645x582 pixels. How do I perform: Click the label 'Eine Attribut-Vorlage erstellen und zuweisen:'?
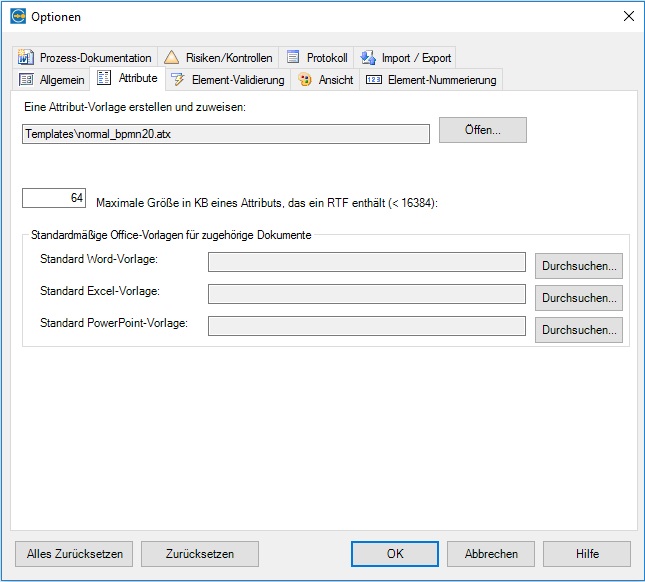pos(135,107)
